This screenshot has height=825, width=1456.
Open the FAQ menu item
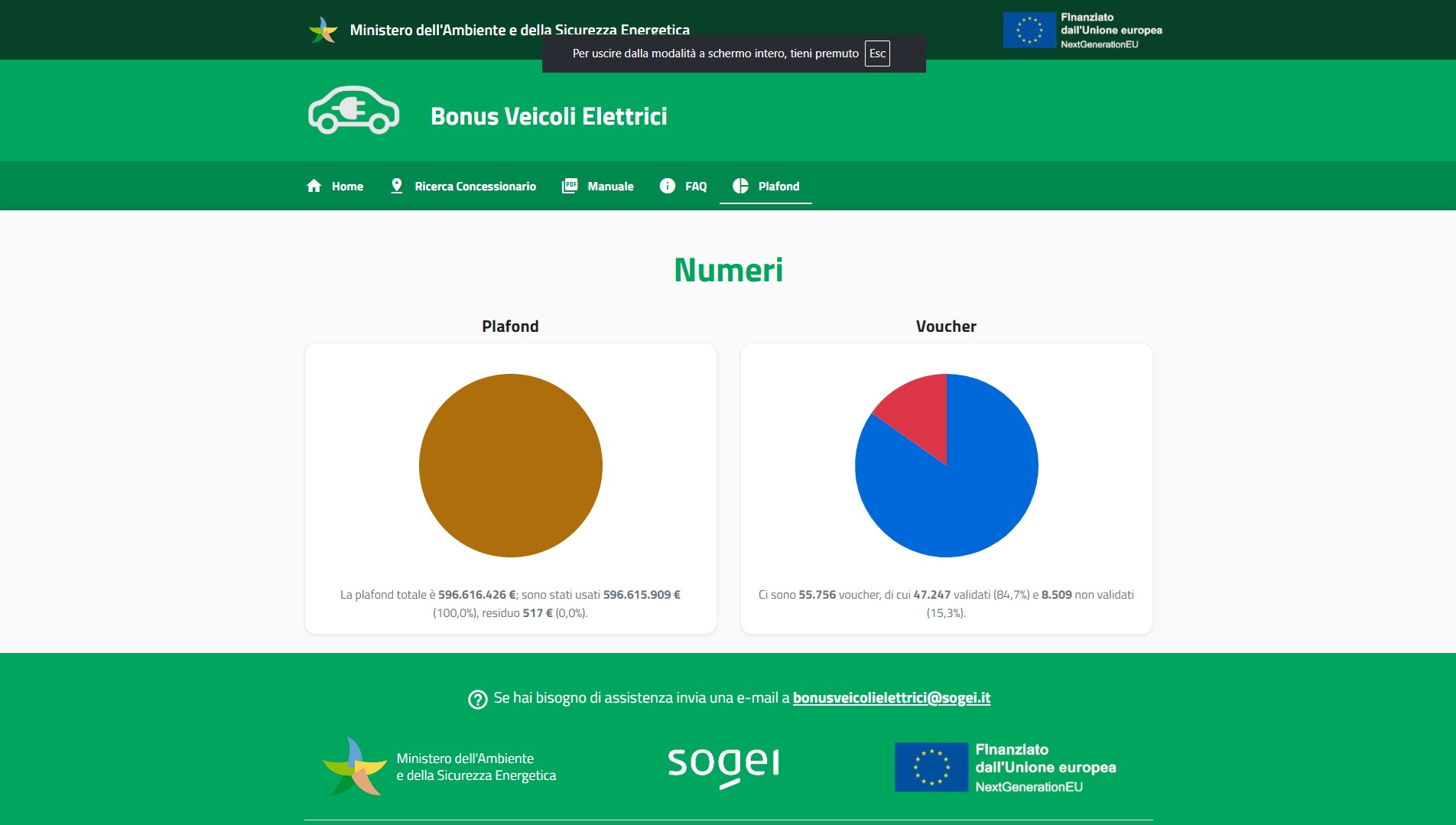695,187
